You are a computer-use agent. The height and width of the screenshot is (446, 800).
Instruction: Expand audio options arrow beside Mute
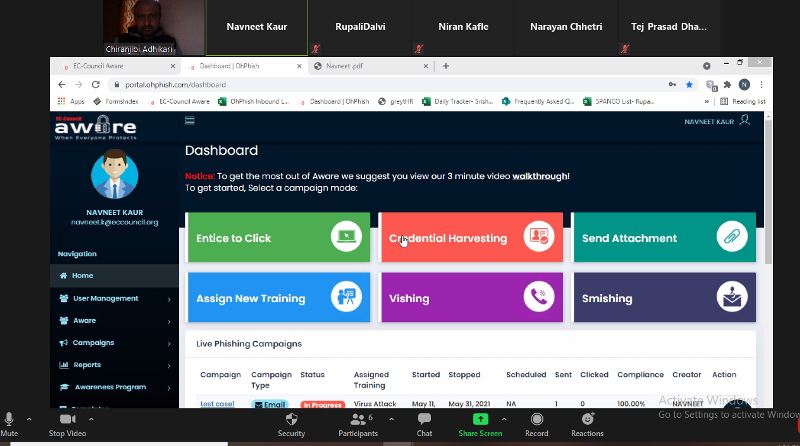[29, 419]
